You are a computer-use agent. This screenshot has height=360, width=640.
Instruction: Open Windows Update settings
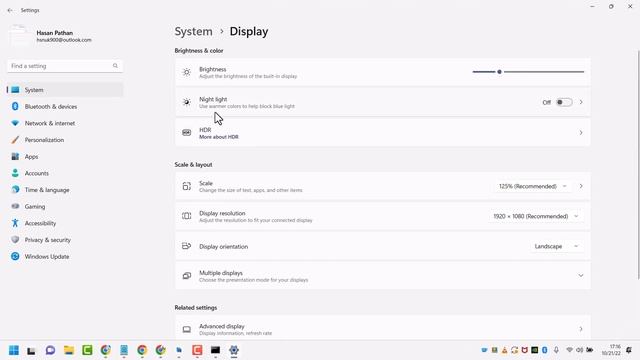[x=65, y=257]
